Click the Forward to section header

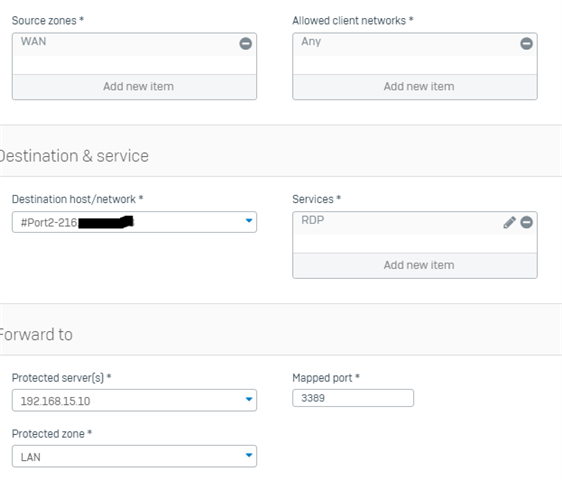36,334
